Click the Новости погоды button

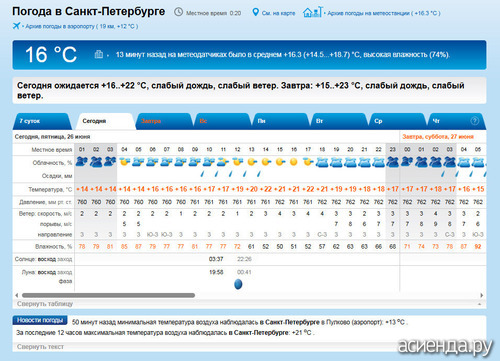(x=40, y=320)
